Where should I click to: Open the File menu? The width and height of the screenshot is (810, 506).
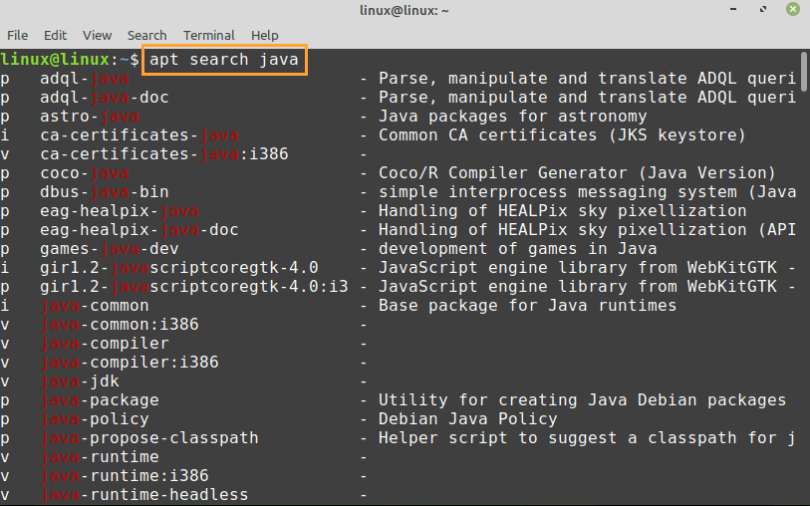(x=17, y=35)
